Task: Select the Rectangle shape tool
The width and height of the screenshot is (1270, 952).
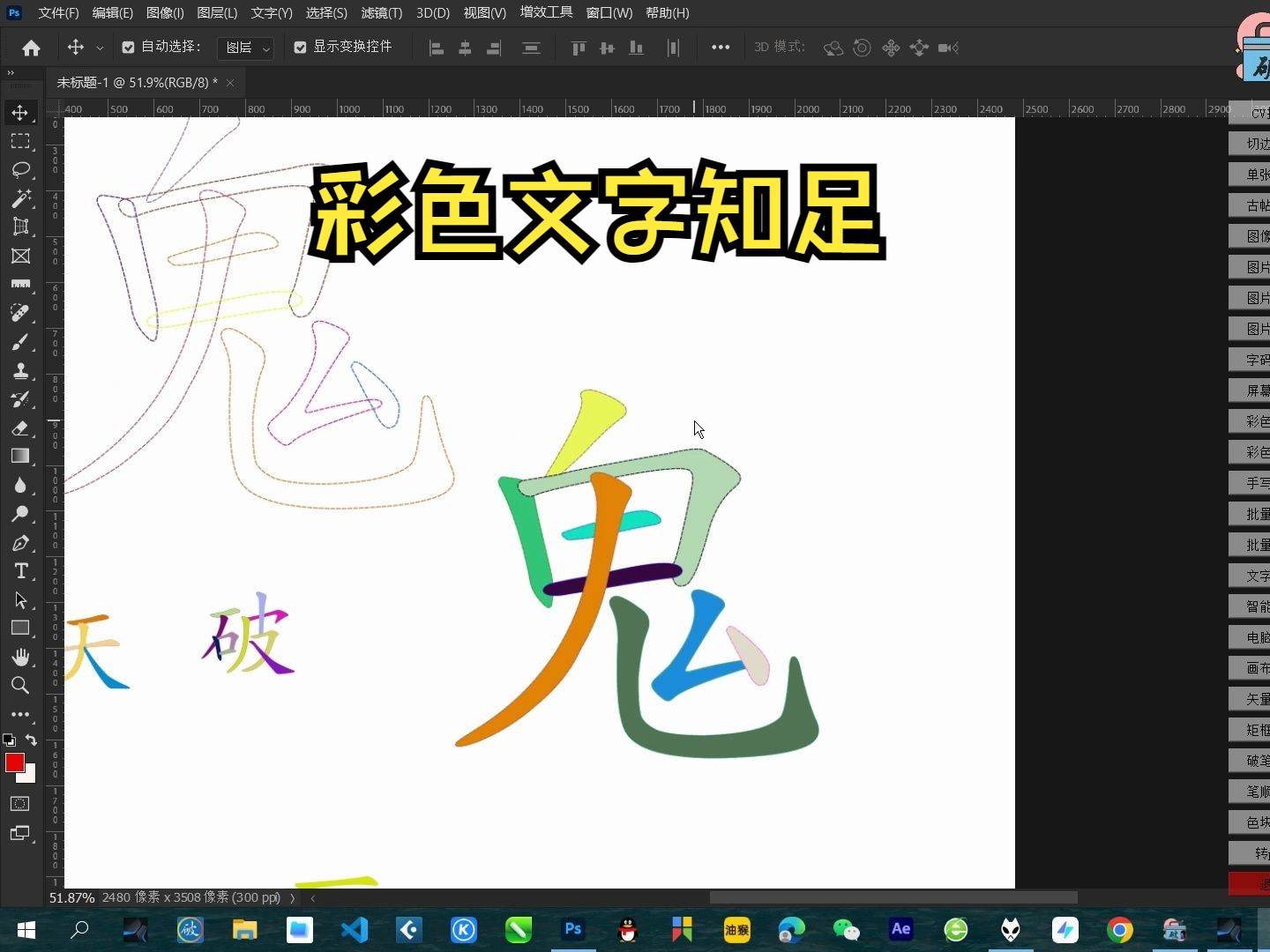Action: click(20, 628)
